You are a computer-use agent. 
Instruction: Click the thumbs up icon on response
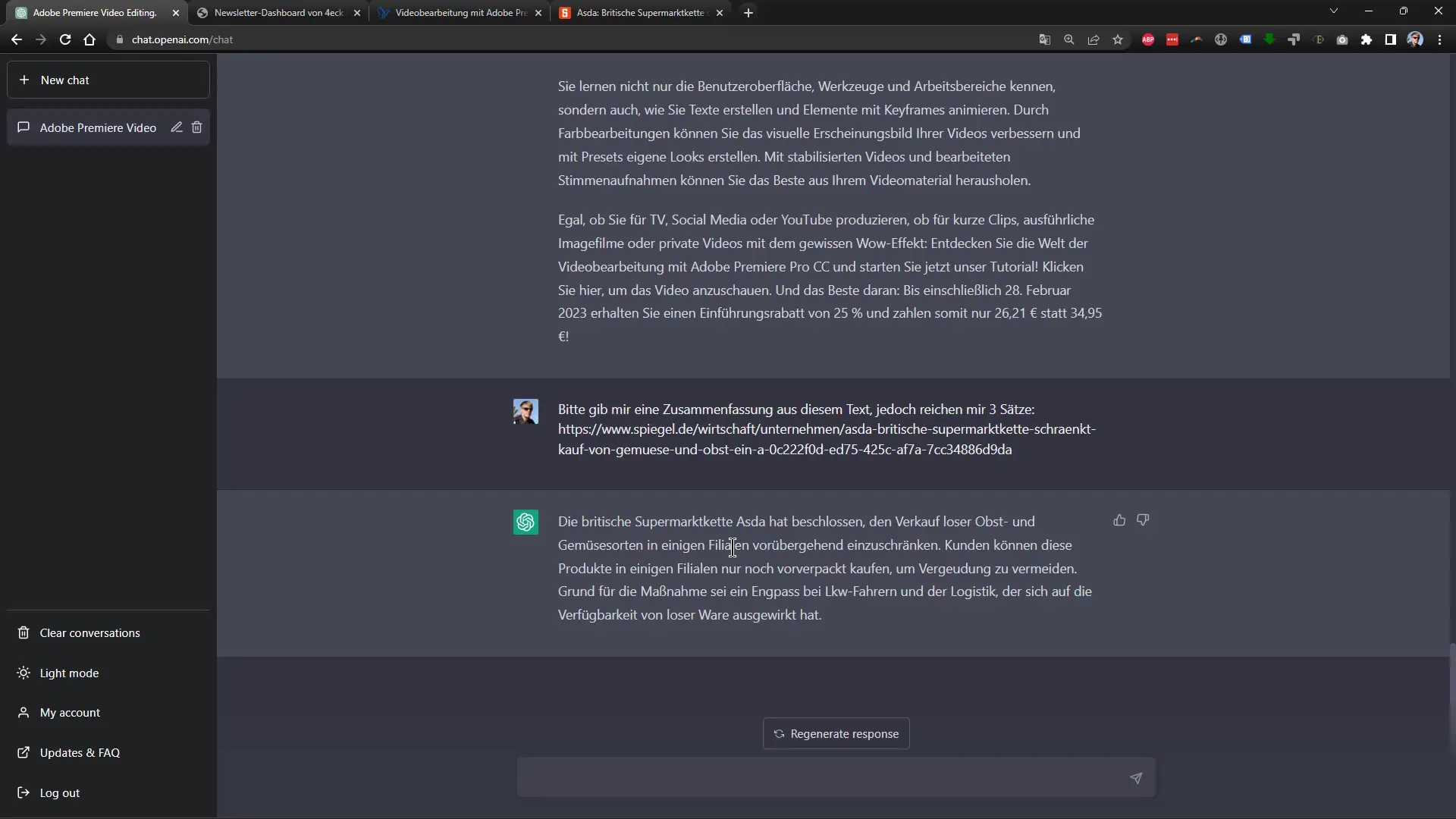tap(1119, 520)
